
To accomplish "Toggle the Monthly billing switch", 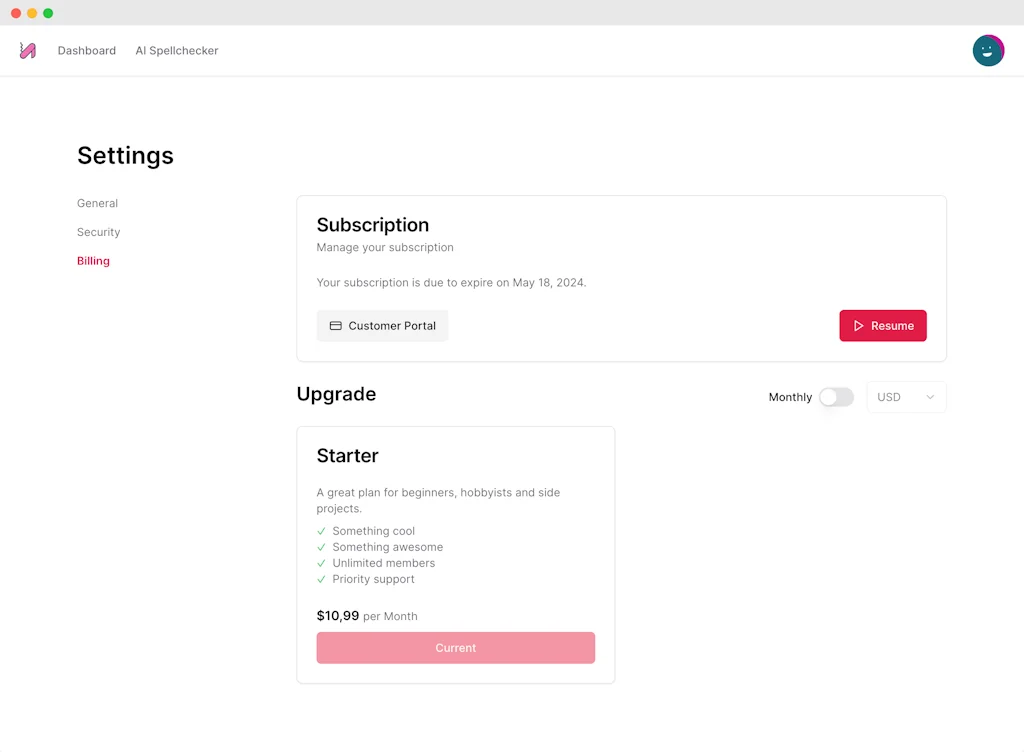I will click(x=836, y=397).
